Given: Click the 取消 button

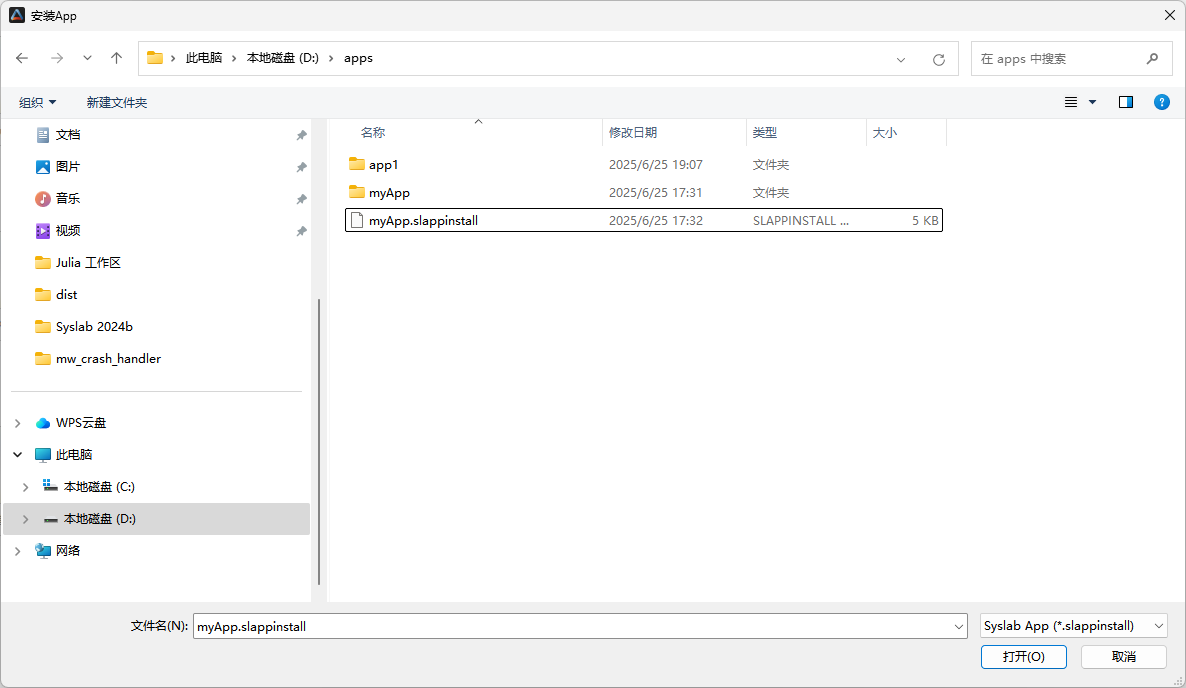Looking at the screenshot, I should tap(1123, 656).
